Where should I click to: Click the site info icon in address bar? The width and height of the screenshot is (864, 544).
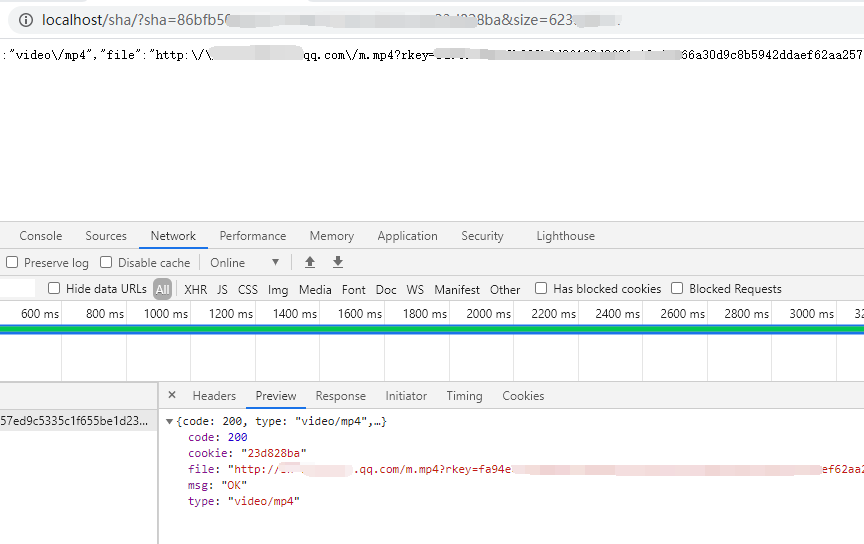click(x=24, y=20)
